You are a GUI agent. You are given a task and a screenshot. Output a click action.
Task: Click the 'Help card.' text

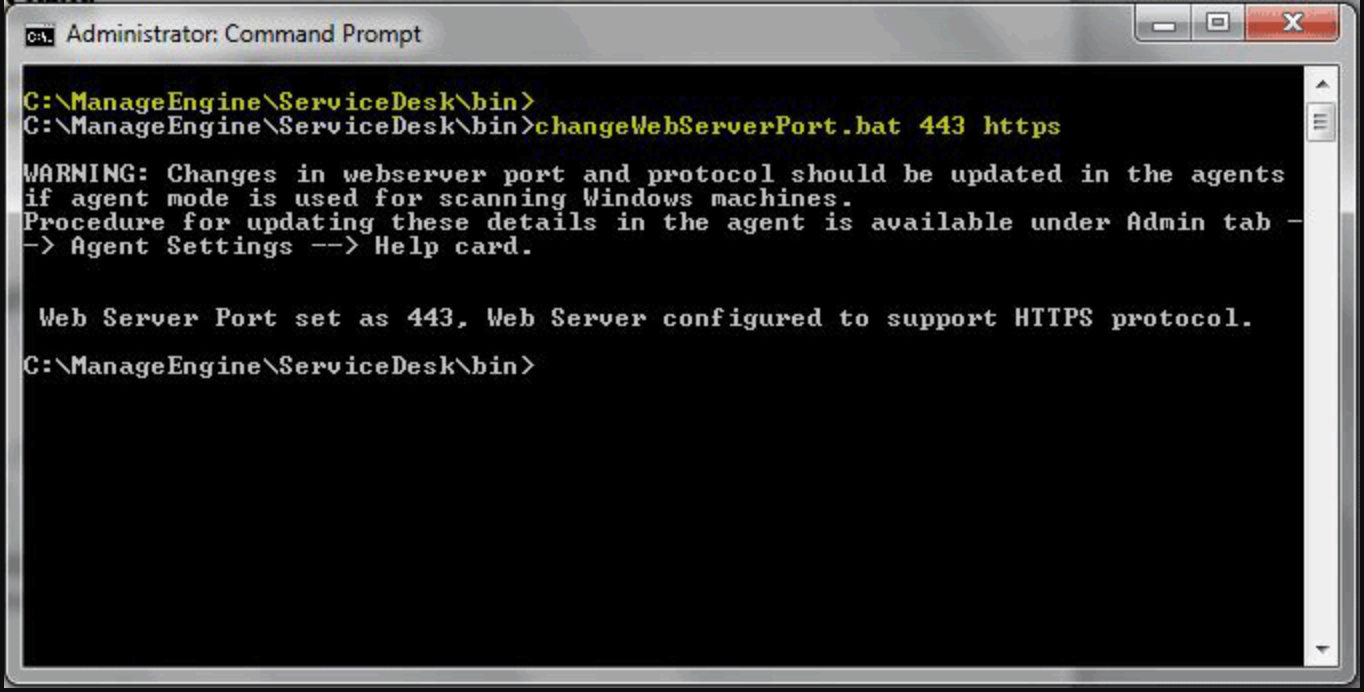pyautogui.click(x=453, y=246)
